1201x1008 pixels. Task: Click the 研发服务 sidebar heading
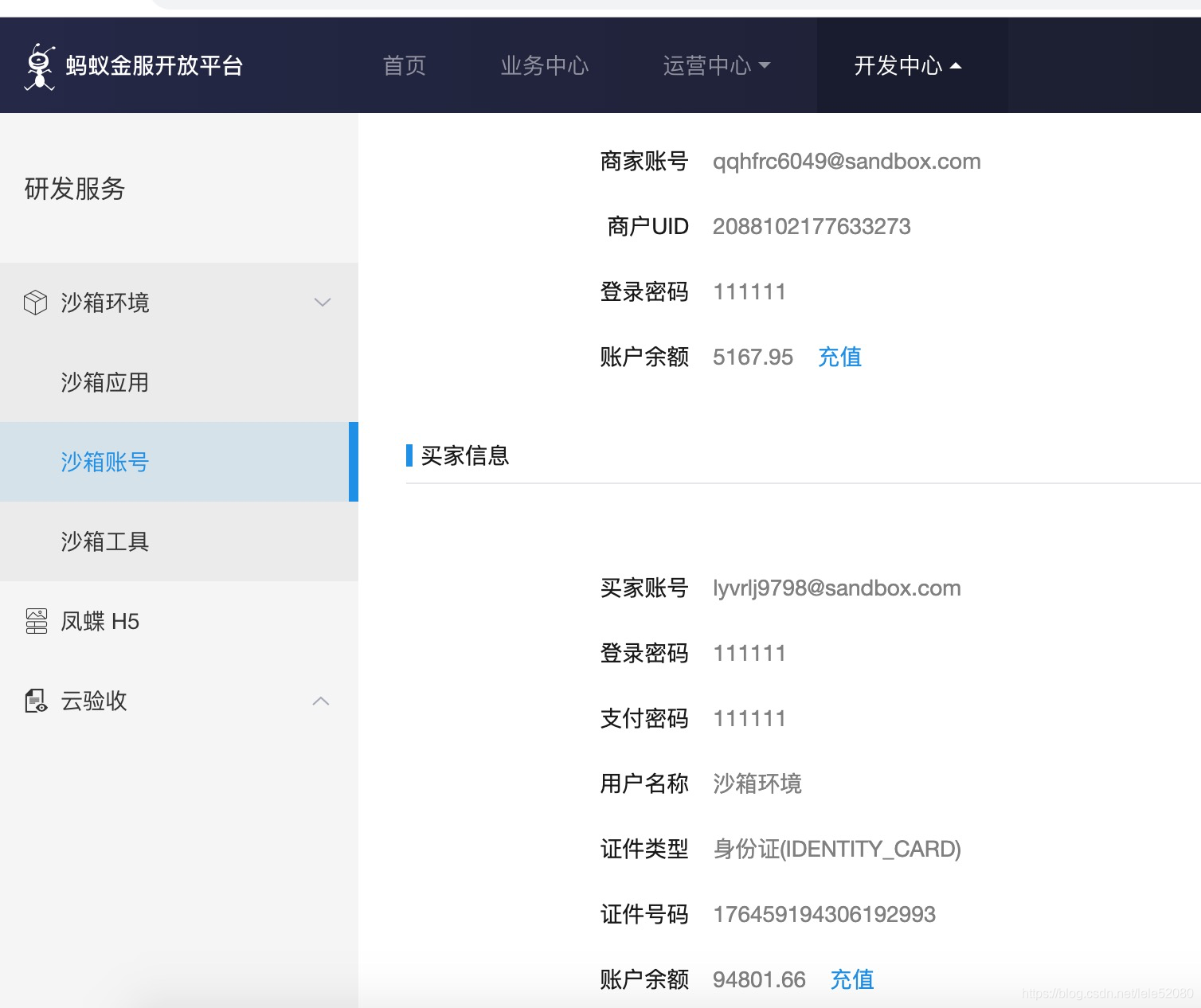pos(75,189)
